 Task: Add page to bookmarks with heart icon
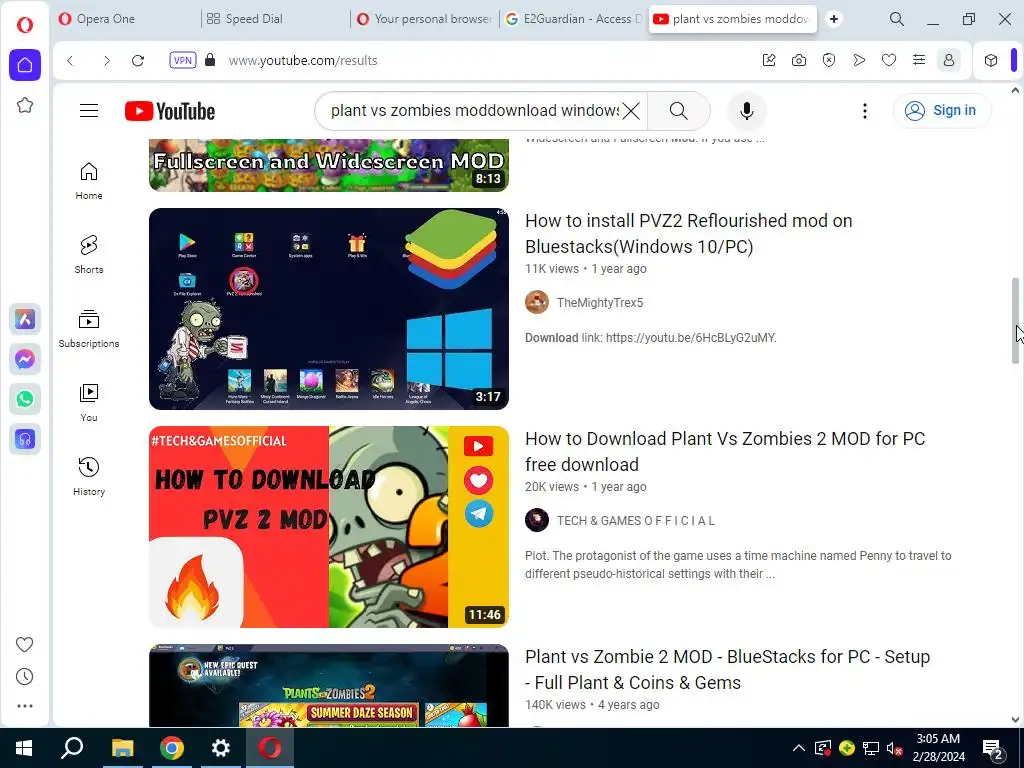(889, 61)
